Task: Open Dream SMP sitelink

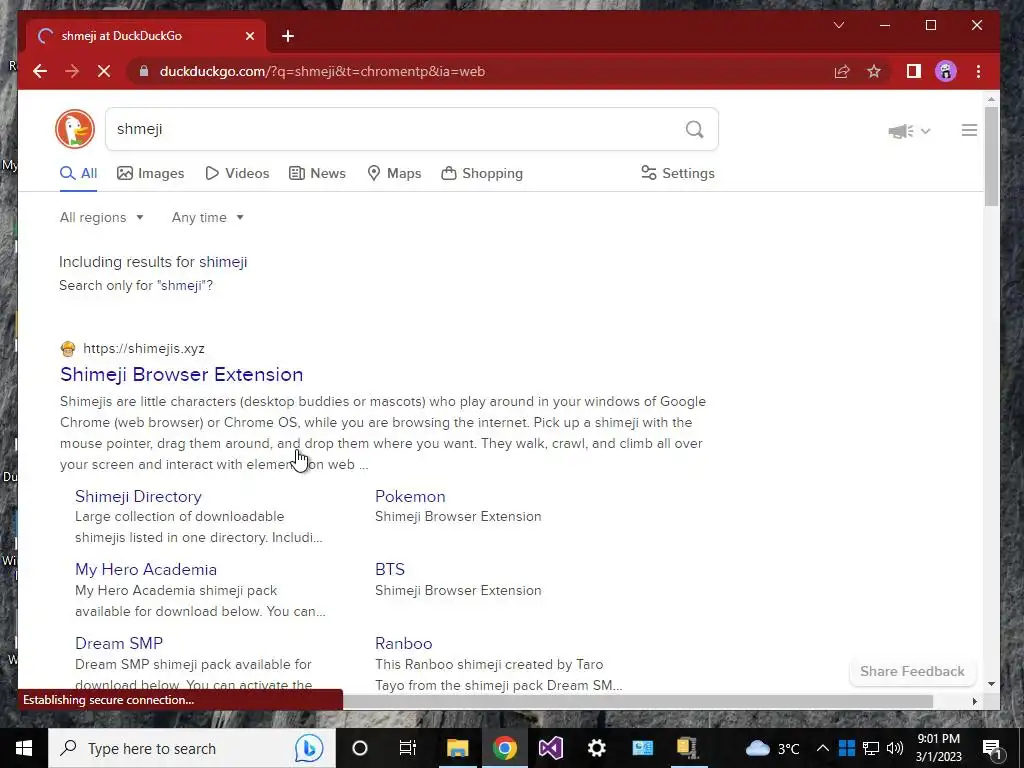Action: (x=119, y=643)
